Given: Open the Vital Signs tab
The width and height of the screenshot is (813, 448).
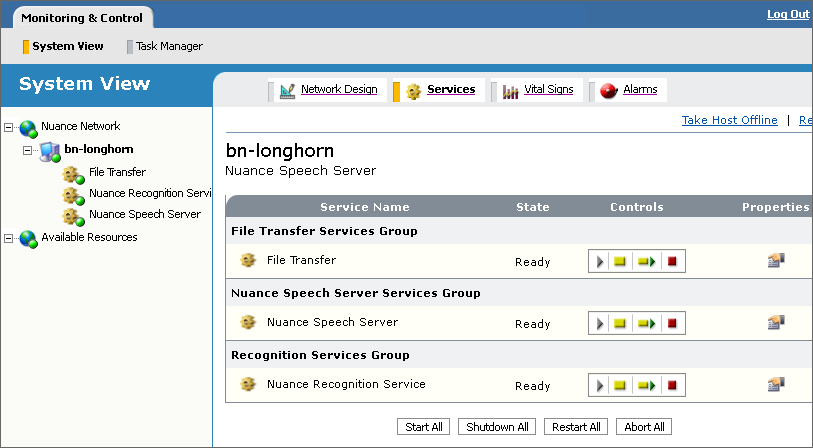Looking at the screenshot, I should click(548, 90).
